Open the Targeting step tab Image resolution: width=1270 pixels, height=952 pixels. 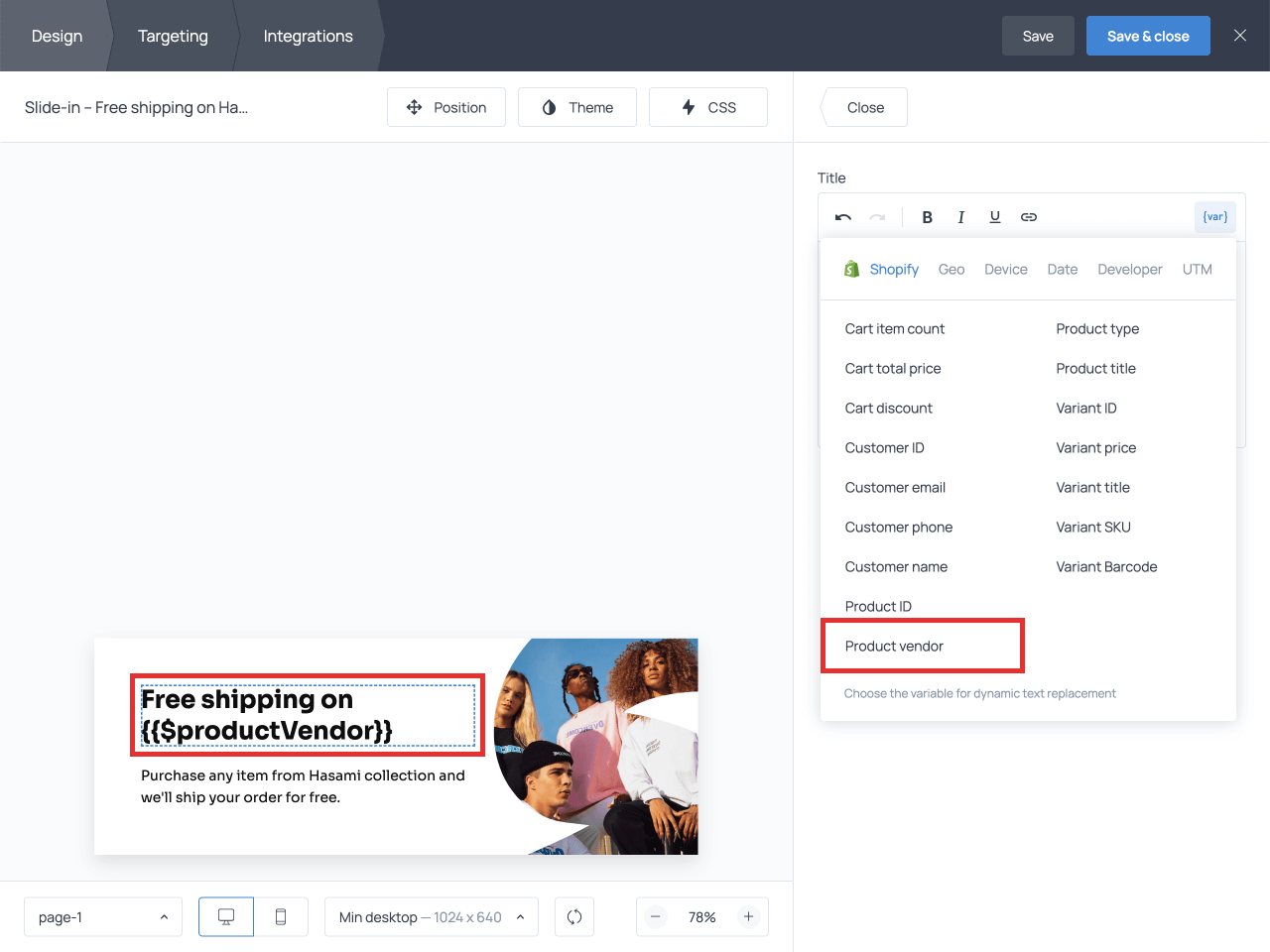[x=173, y=36]
